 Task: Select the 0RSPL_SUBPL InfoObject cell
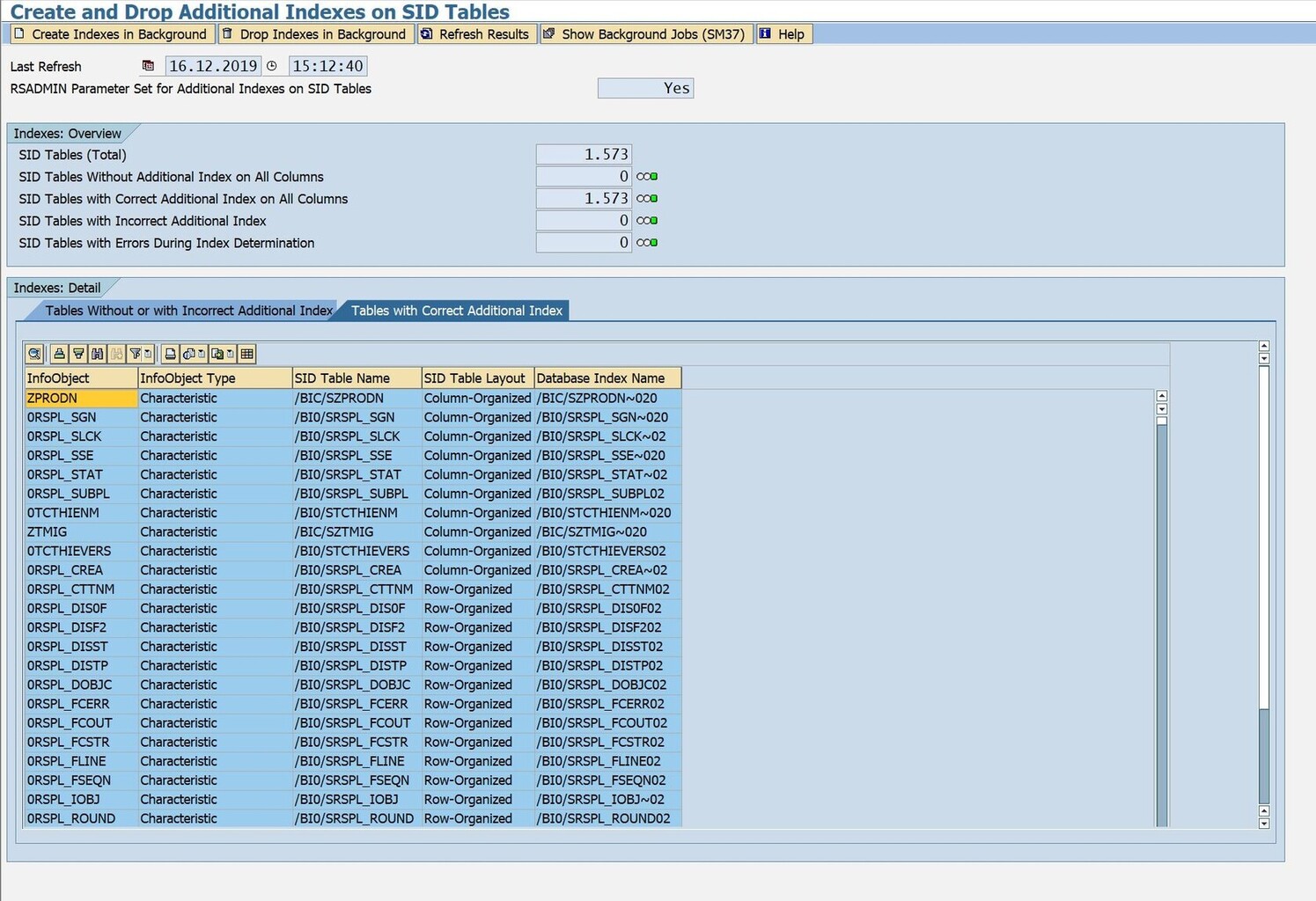(x=81, y=494)
